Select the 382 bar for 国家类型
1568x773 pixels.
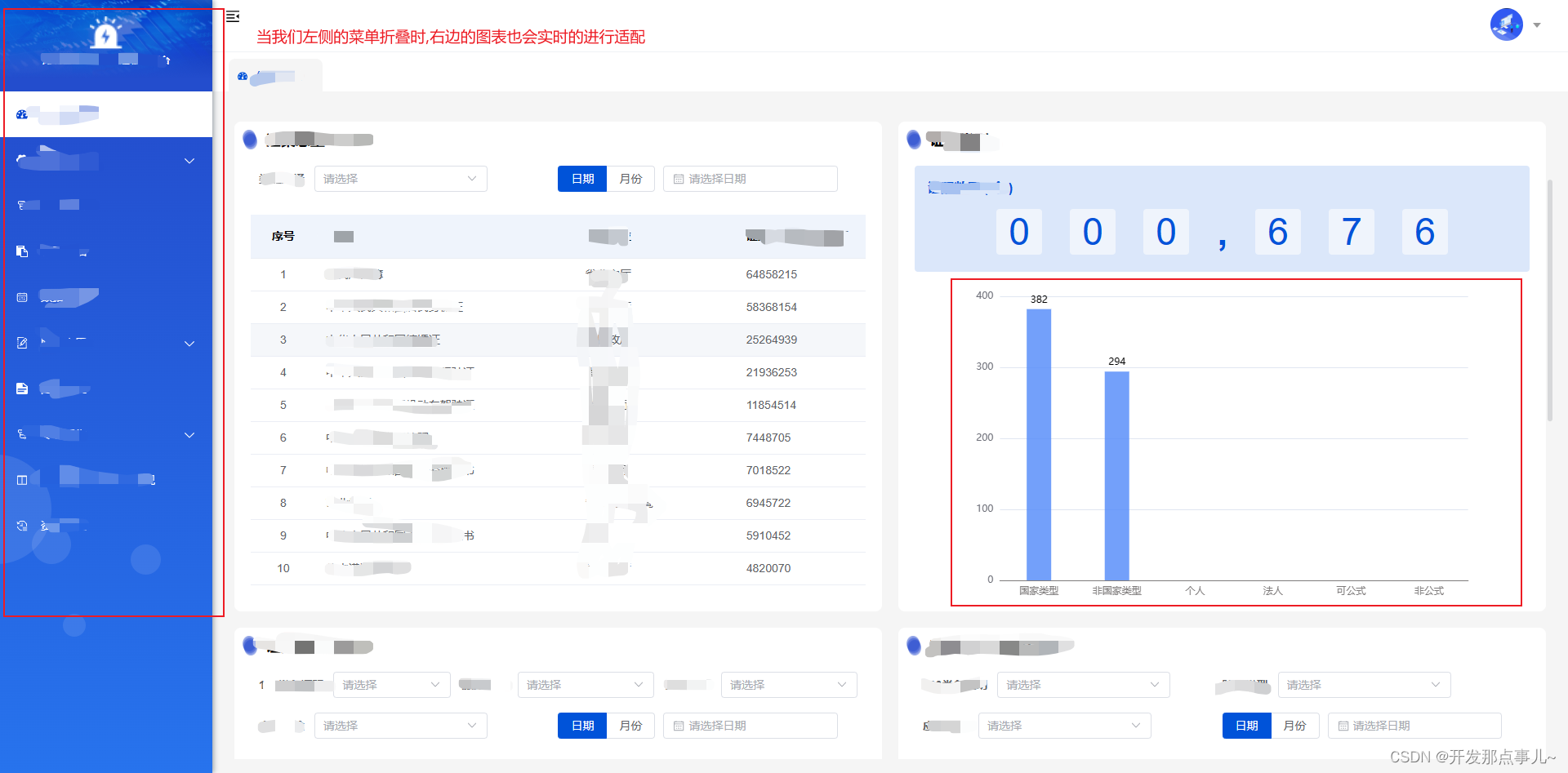point(1038,441)
